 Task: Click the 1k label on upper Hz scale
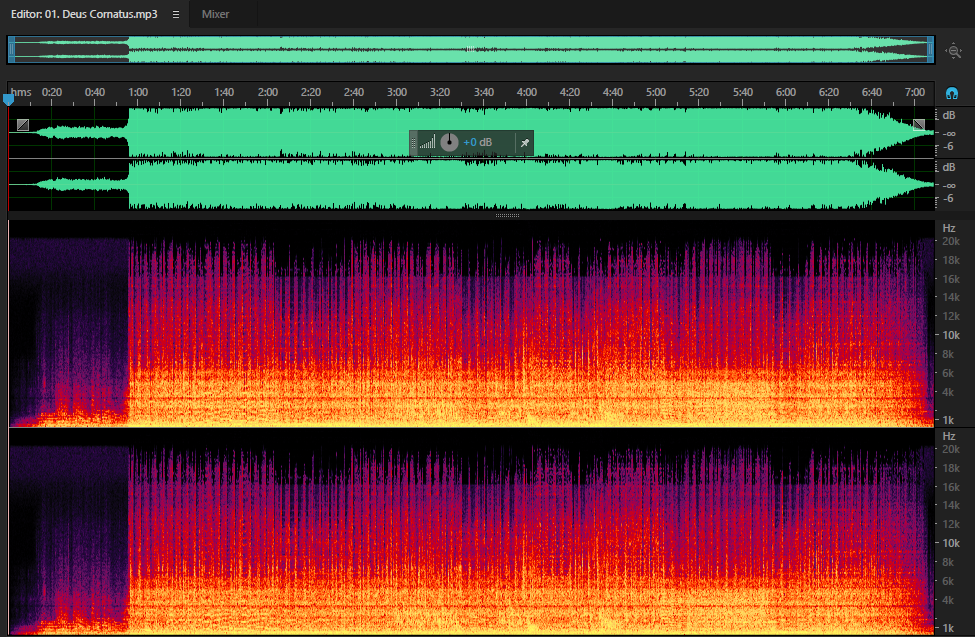[x=948, y=421]
